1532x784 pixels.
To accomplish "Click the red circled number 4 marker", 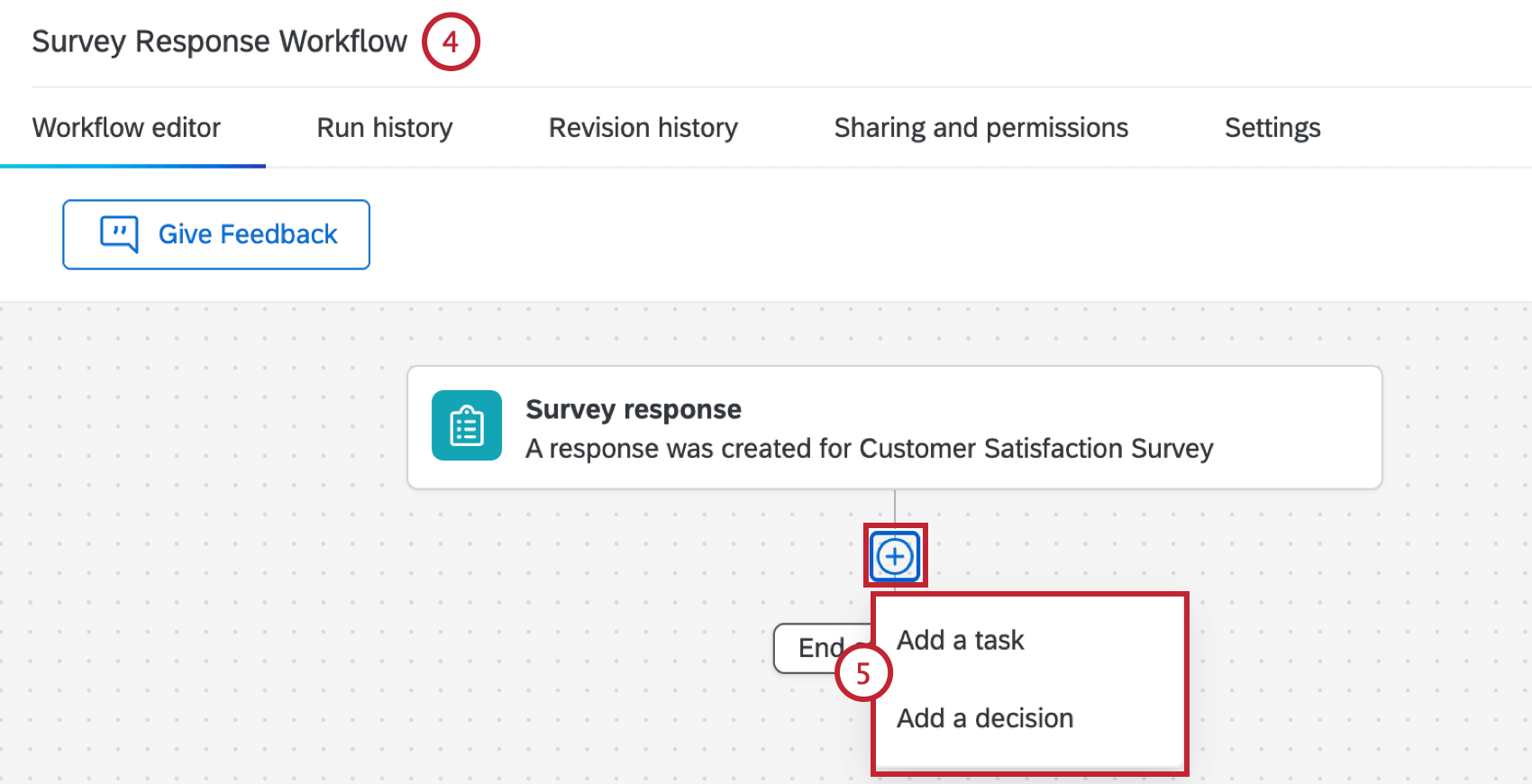I will [x=451, y=41].
